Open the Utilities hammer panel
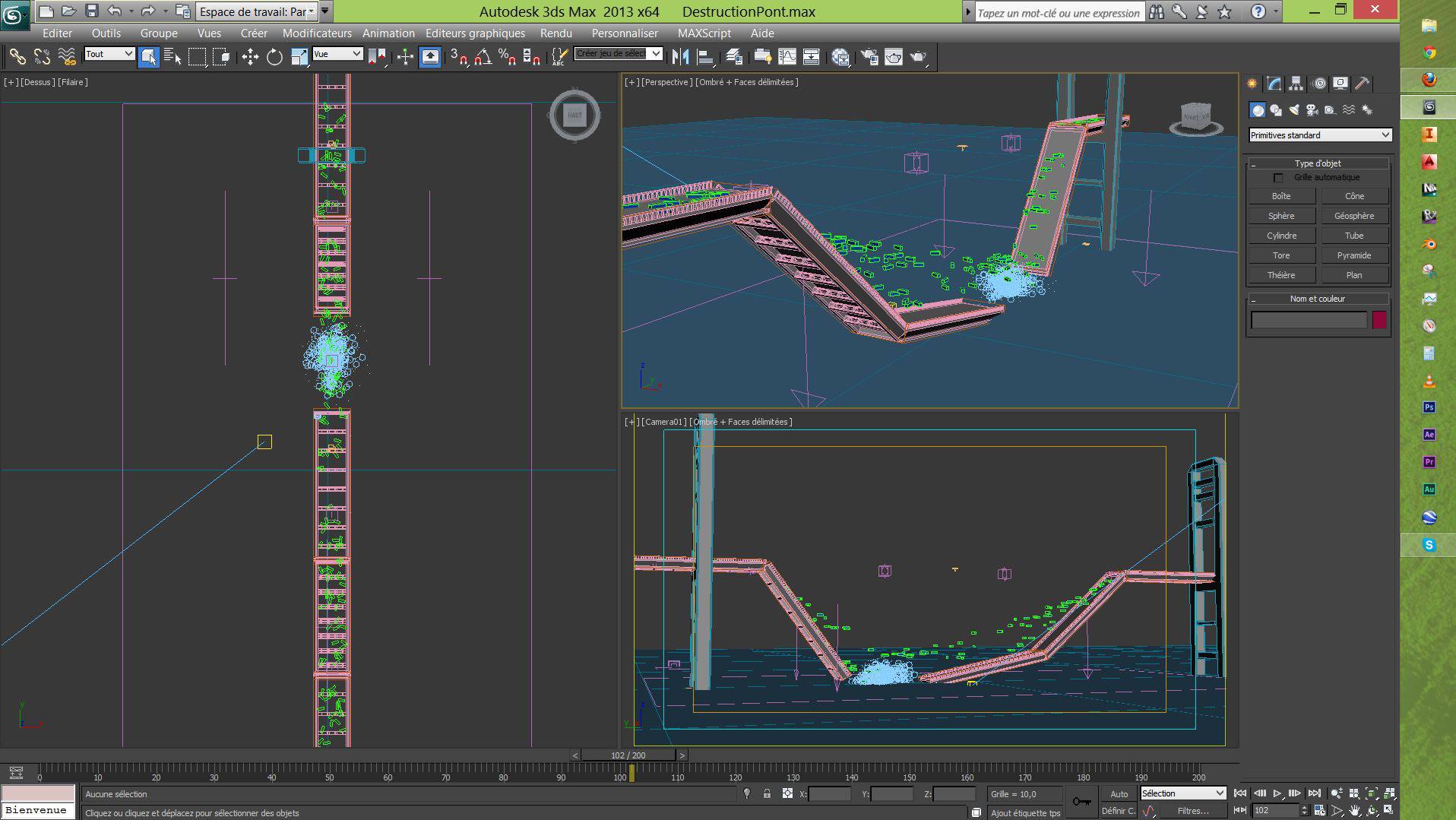Image resolution: width=1456 pixels, height=820 pixels. point(1363,84)
